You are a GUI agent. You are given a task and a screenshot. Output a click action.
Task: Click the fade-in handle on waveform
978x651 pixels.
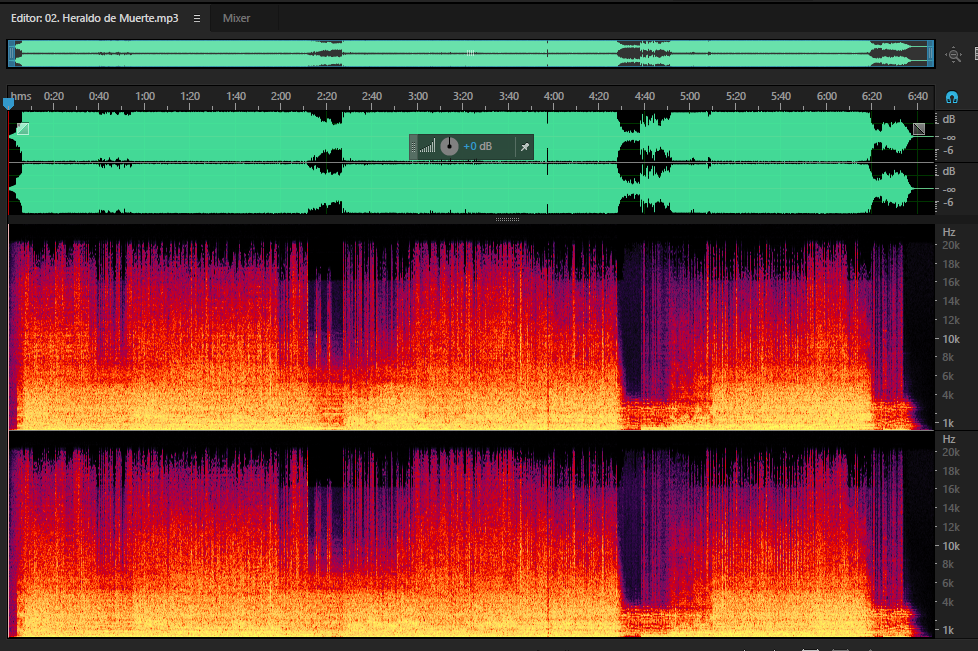pyautogui.click(x=23, y=129)
